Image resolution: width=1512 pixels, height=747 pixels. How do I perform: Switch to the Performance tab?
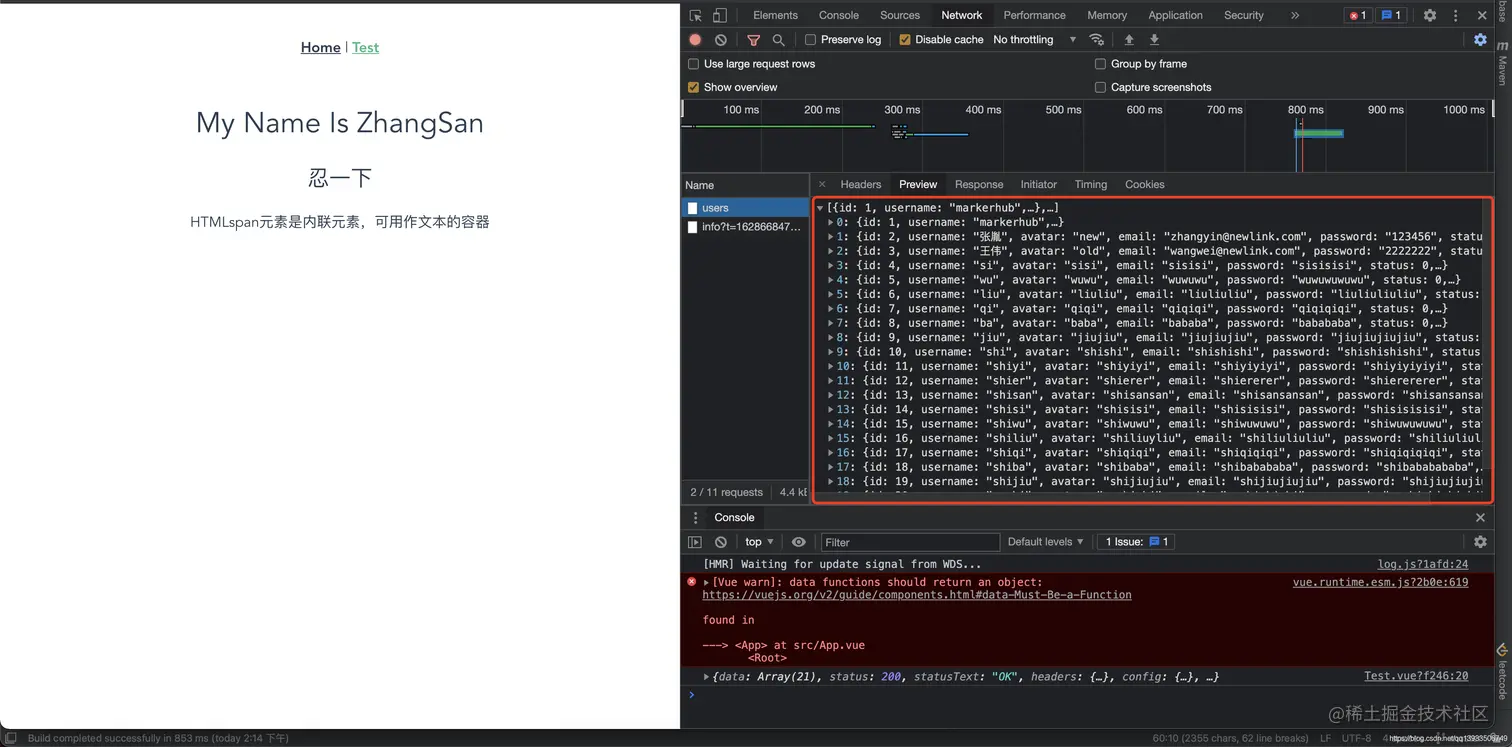tap(1034, 15)
